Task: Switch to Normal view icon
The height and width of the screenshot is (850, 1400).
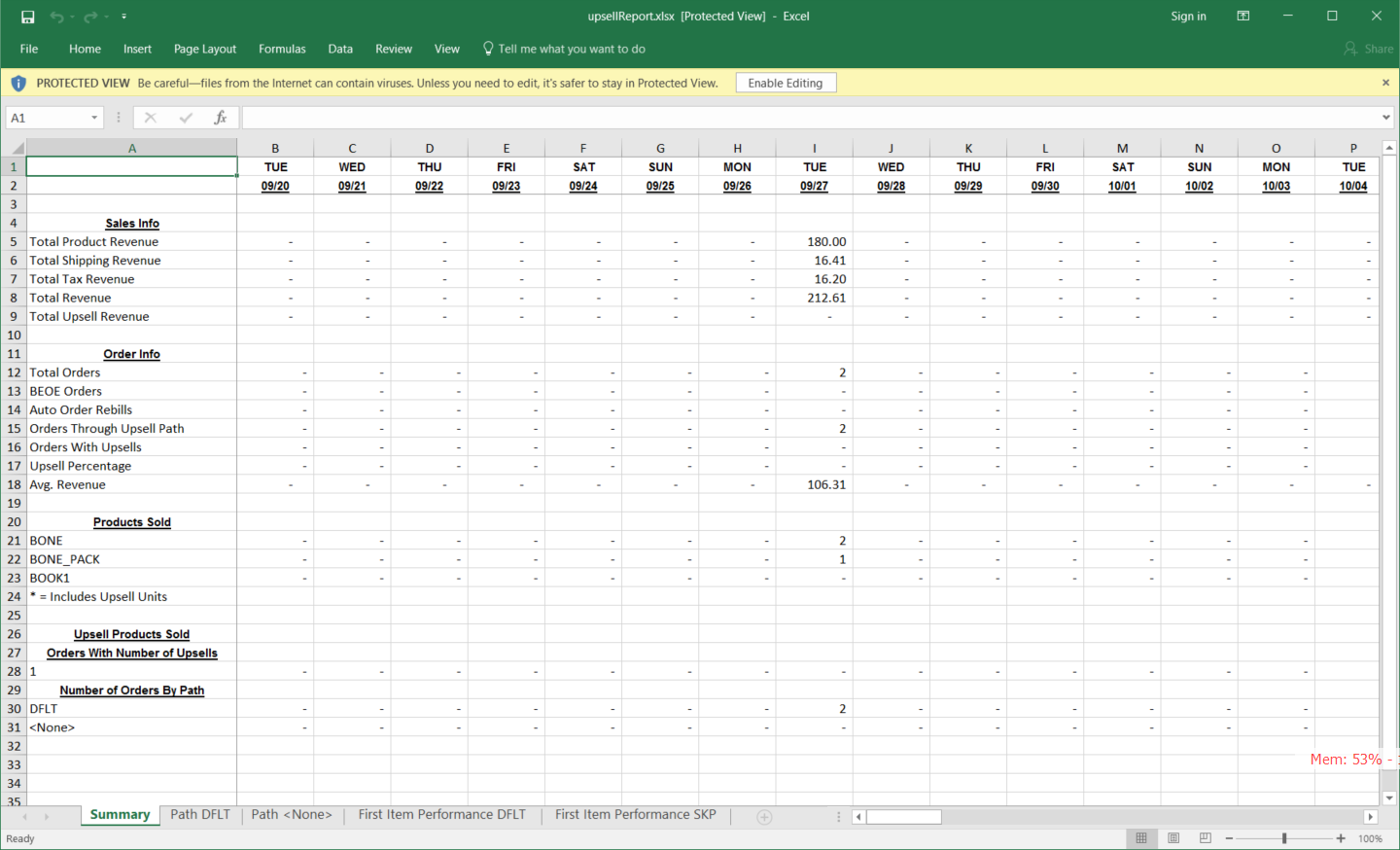Action: pos(1141,838)
